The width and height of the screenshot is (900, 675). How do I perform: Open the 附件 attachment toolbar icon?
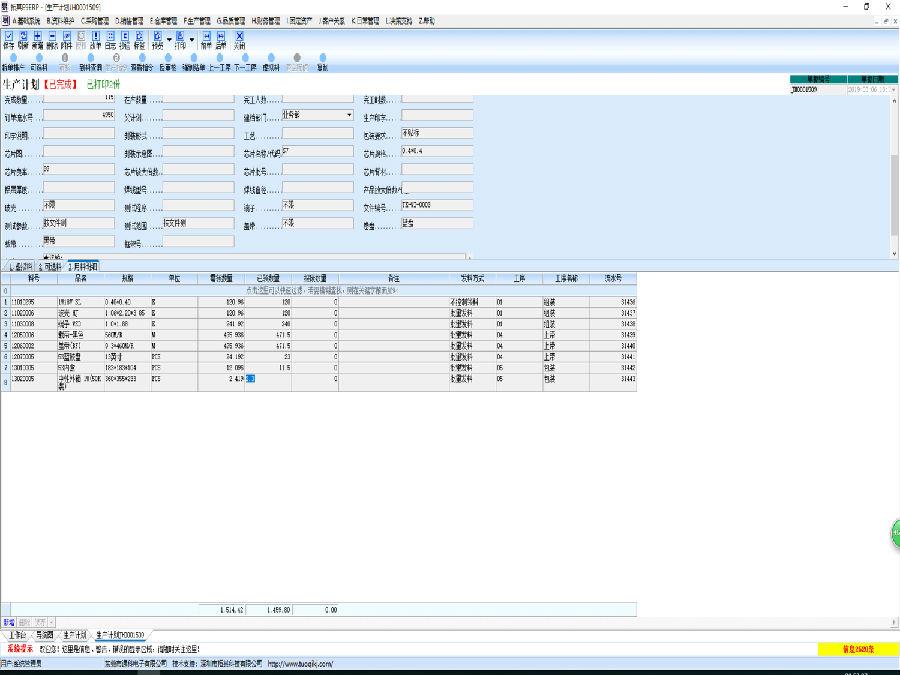(x=67, y=40)
